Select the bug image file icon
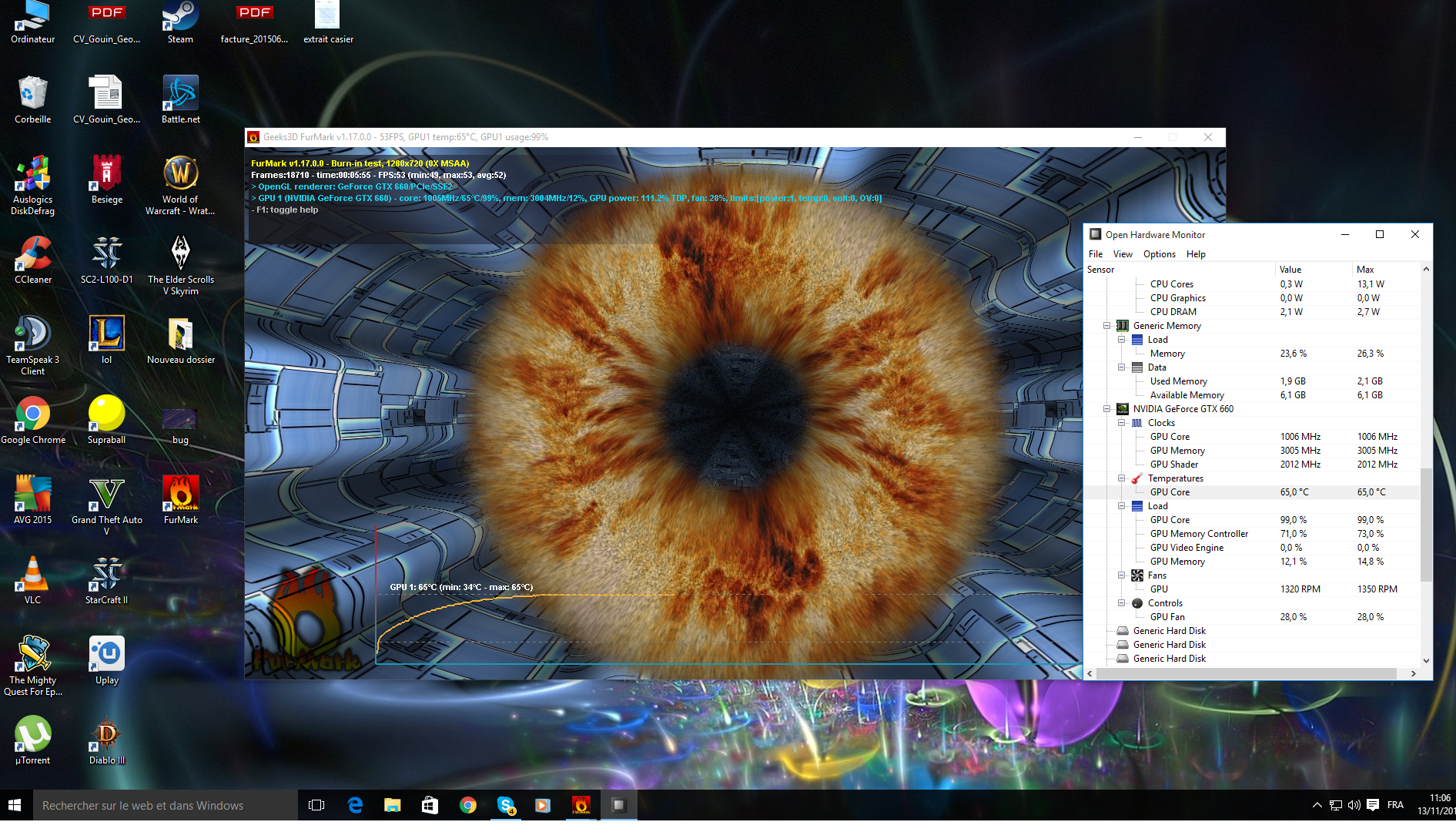The width and height of the screenshot is (1456, 832). [180, 425]
